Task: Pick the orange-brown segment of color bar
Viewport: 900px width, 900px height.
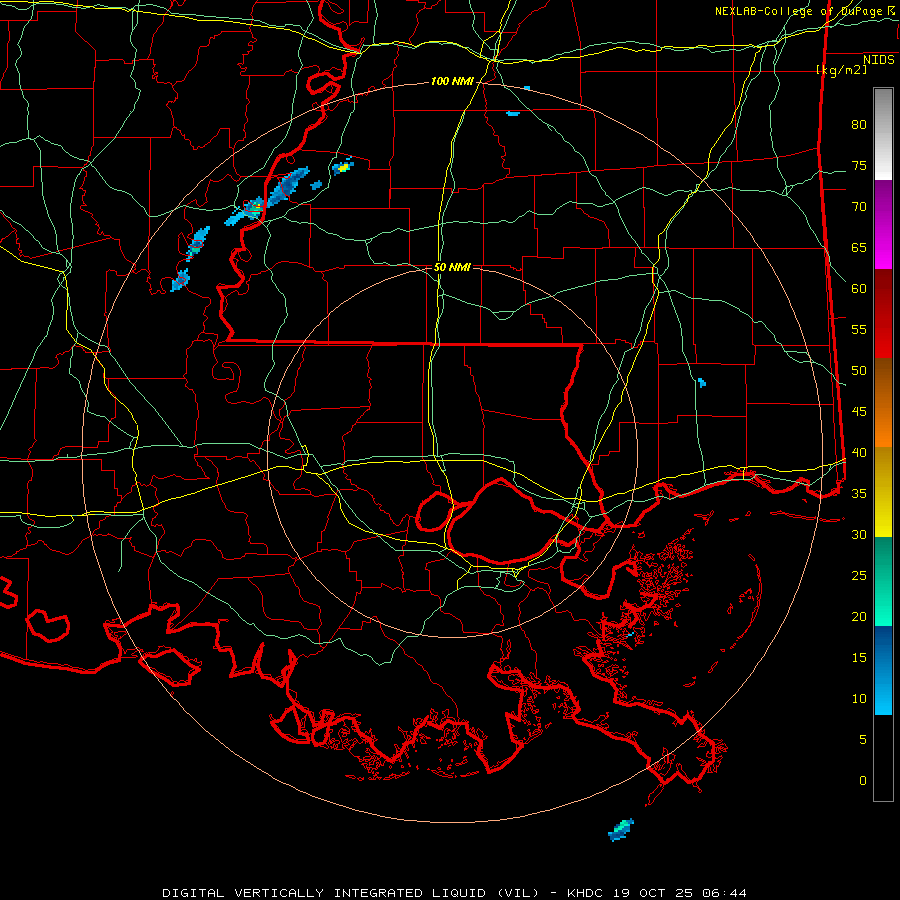Action: point(883,403)
